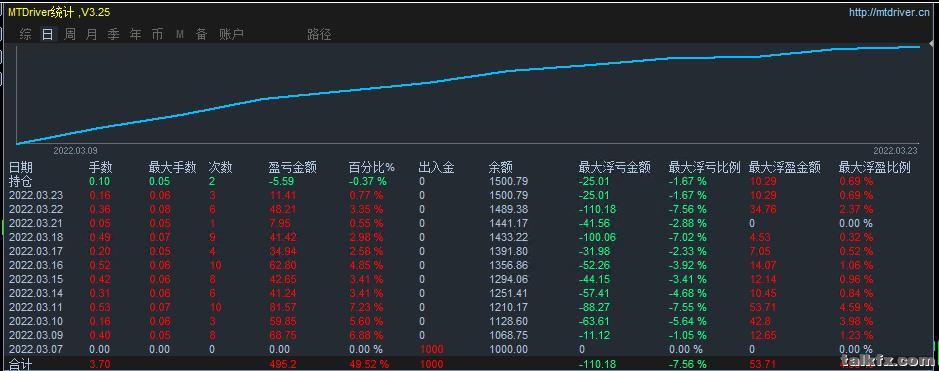The image size is (939, 371).
Task: Click the 1128.60 balance cell
Action: [508, 321]
